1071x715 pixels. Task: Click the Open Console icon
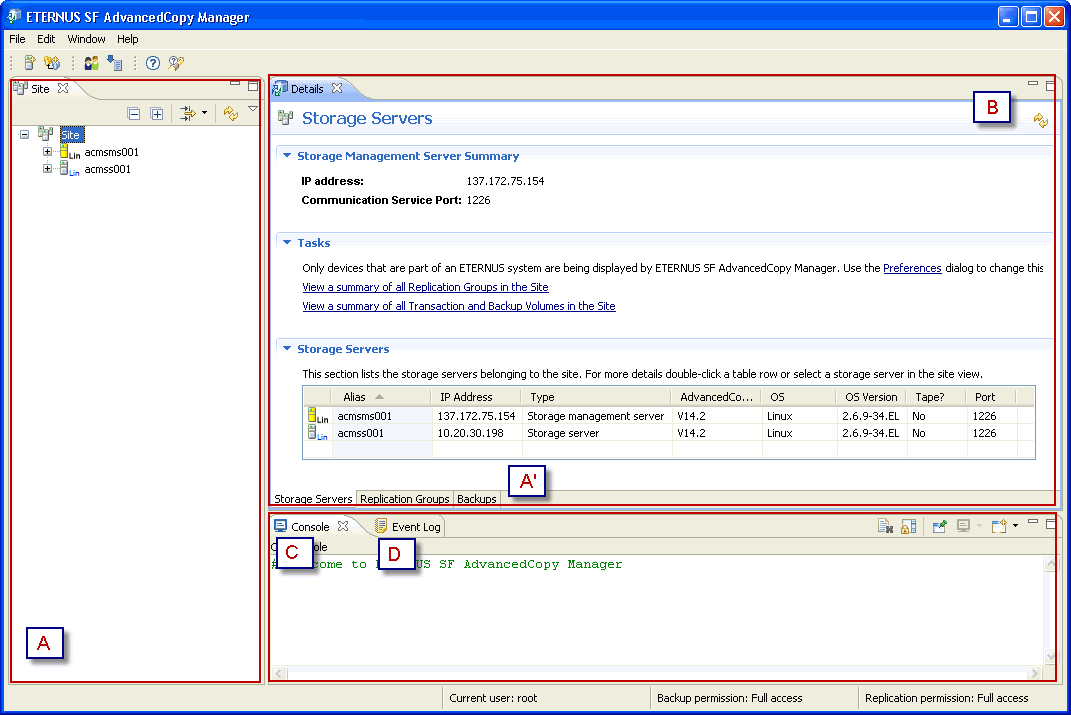999,526
